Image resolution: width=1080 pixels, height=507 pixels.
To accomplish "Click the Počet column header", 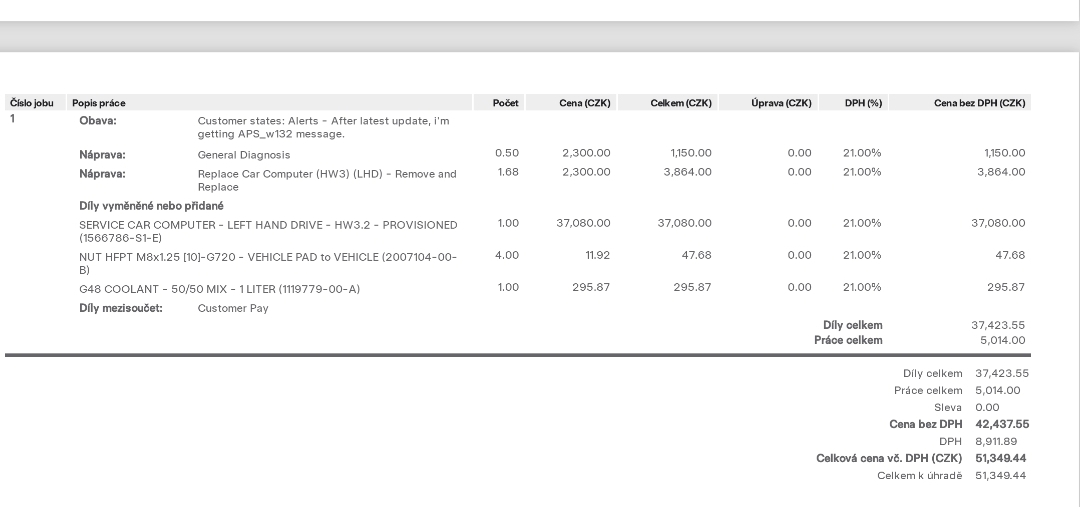I will click(x=505, y=103).
